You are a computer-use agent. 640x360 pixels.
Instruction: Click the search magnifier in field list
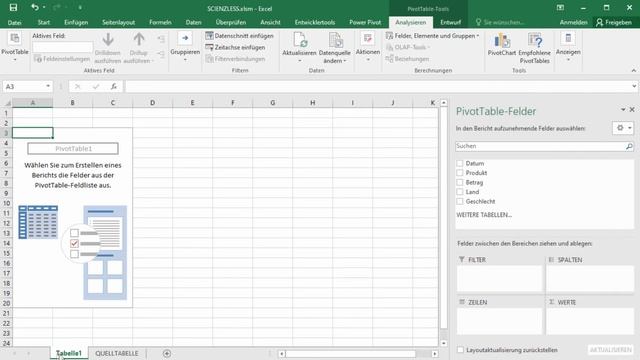[629, 146]
